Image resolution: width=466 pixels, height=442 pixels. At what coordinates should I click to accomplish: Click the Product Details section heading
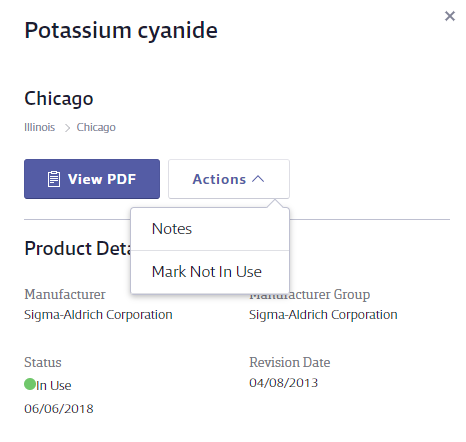click(x=78, y=248)
